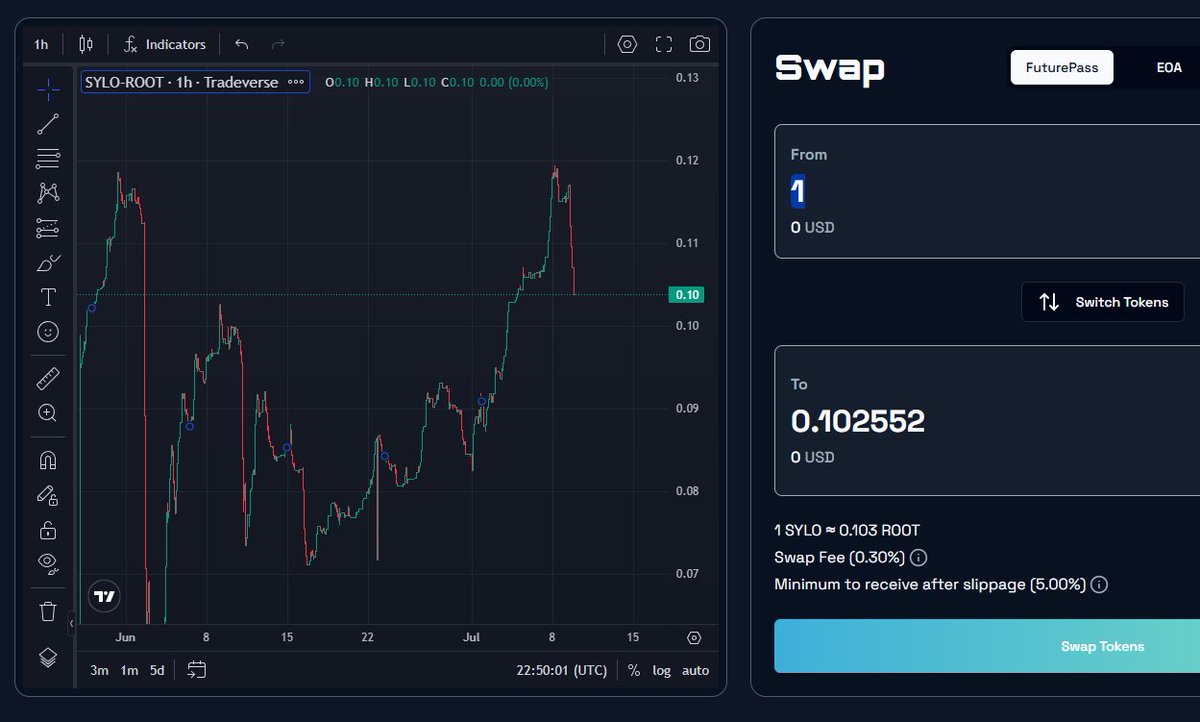Screen dimensions: 1200x722
Task: Toggle percentage price scale
Action: (x=634, y=670)
